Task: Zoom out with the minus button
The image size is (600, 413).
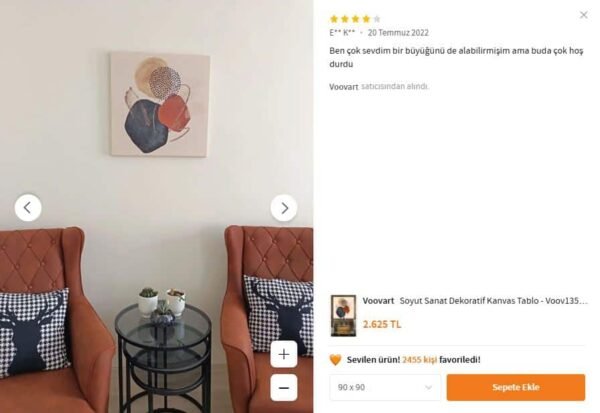Action: click(284, 388)
